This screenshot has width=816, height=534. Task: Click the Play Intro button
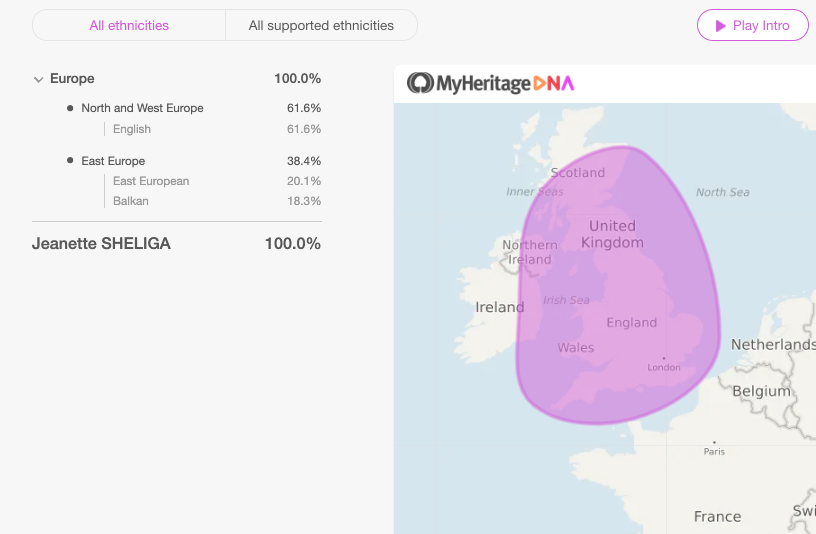pos(753,26)
